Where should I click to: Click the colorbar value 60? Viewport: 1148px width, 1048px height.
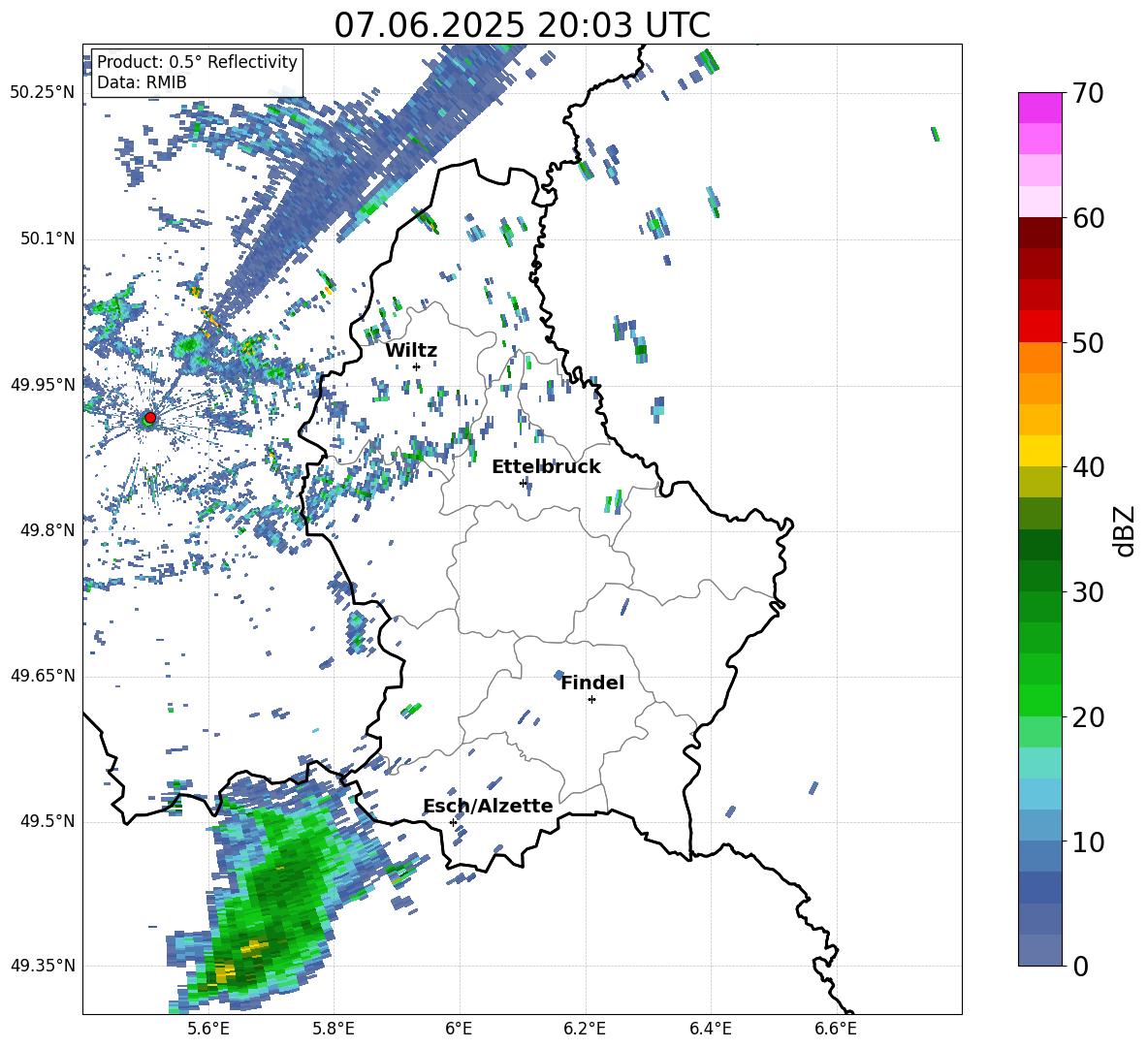tap(1089, 218)
